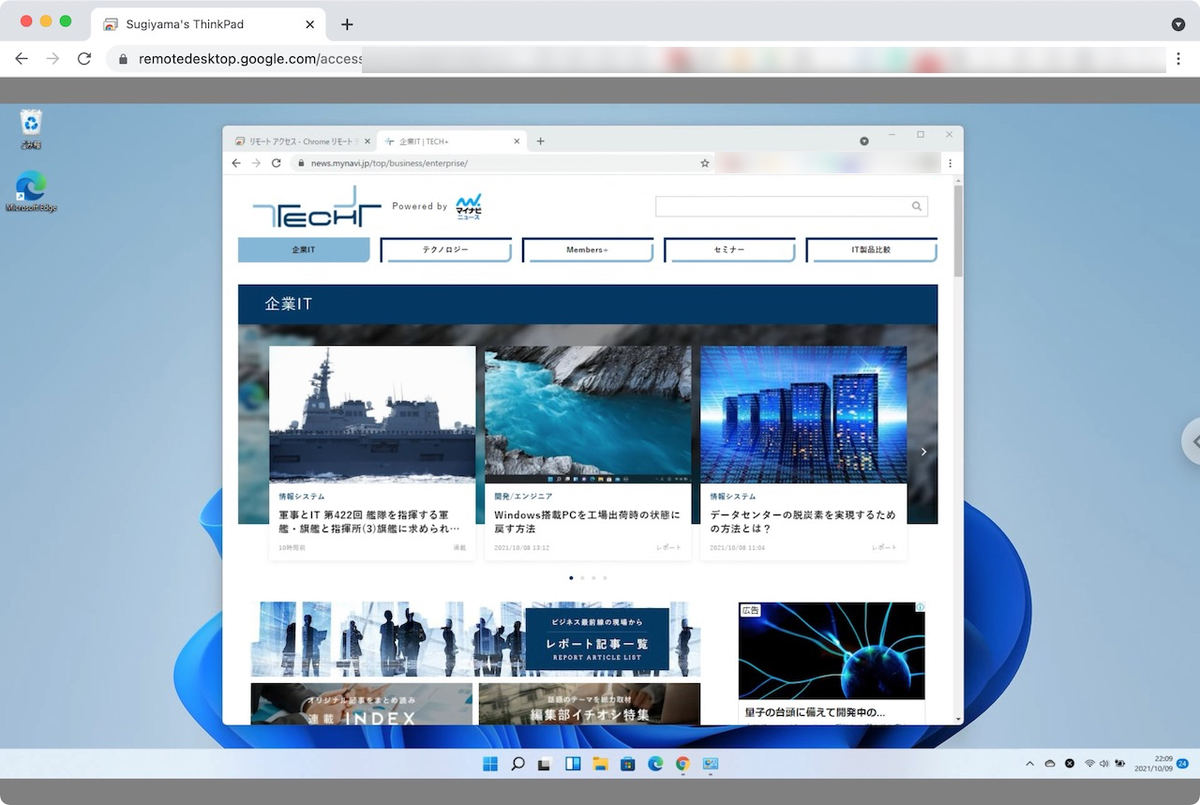Open the OneDrive cloud tray icon
The image size is (1200, 805).
coord(1050,764)
